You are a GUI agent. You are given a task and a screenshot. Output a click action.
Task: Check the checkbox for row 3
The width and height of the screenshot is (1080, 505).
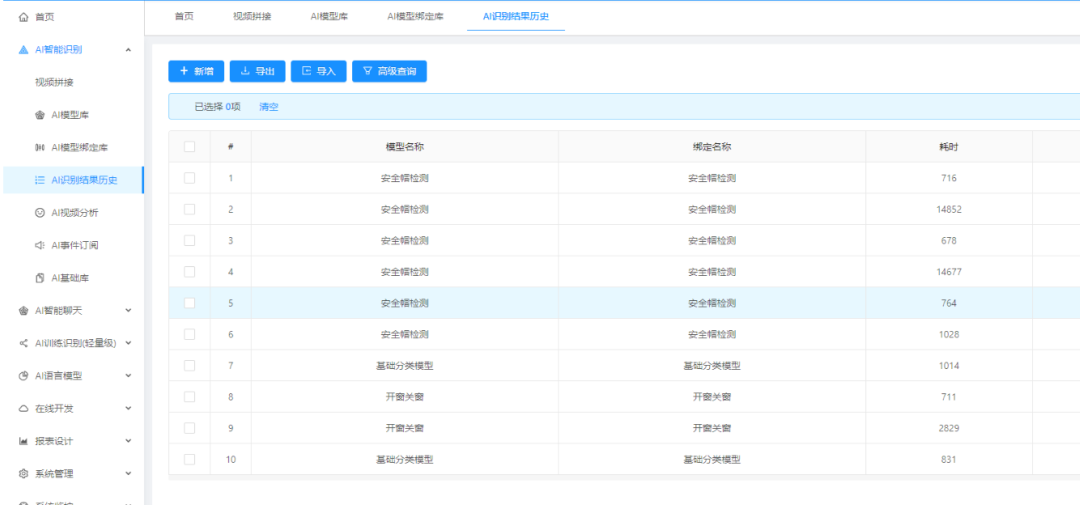pos(189,240)
